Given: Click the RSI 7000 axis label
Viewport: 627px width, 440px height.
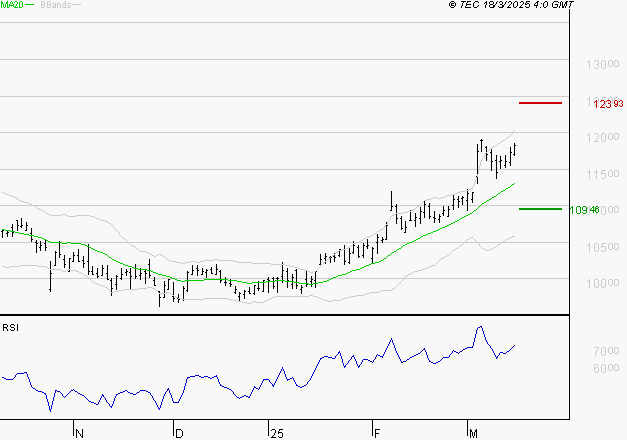Looking at the screenshot, I should [x=606, y=351].
